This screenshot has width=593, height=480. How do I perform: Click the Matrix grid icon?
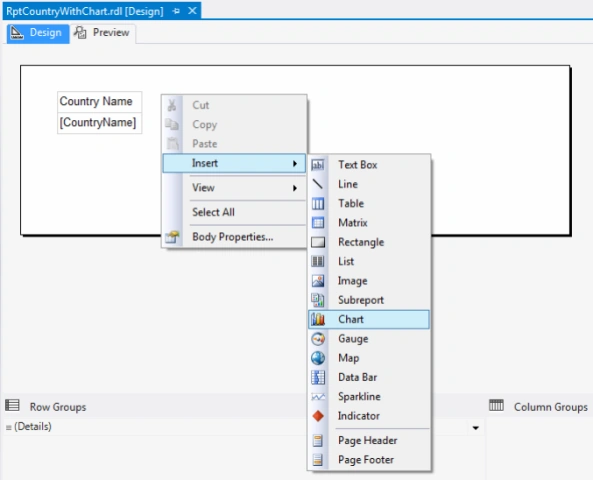tap(318, 222)
